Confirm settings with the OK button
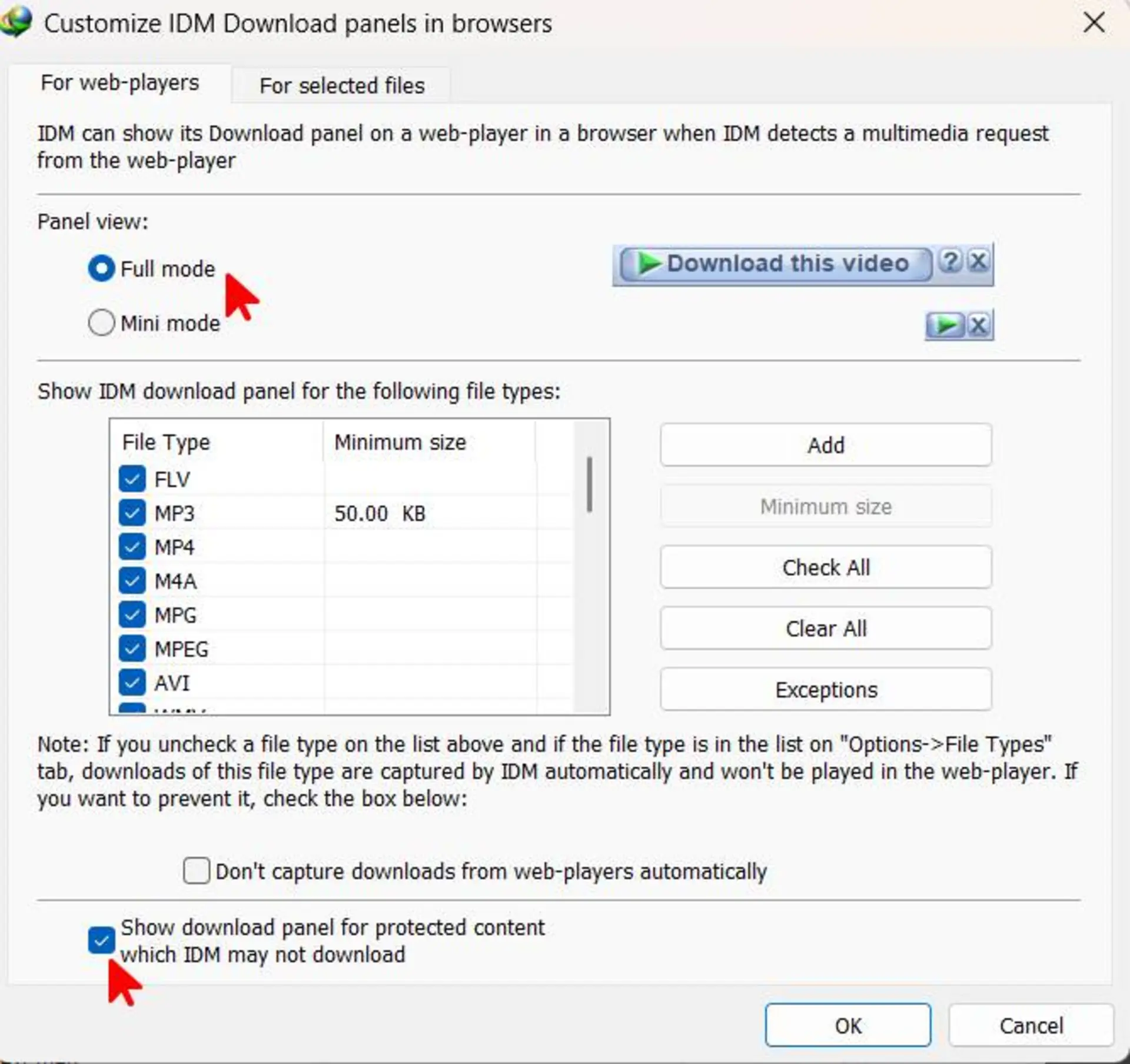This screenshot has width=1130, height=1064. click(848, 1026)
